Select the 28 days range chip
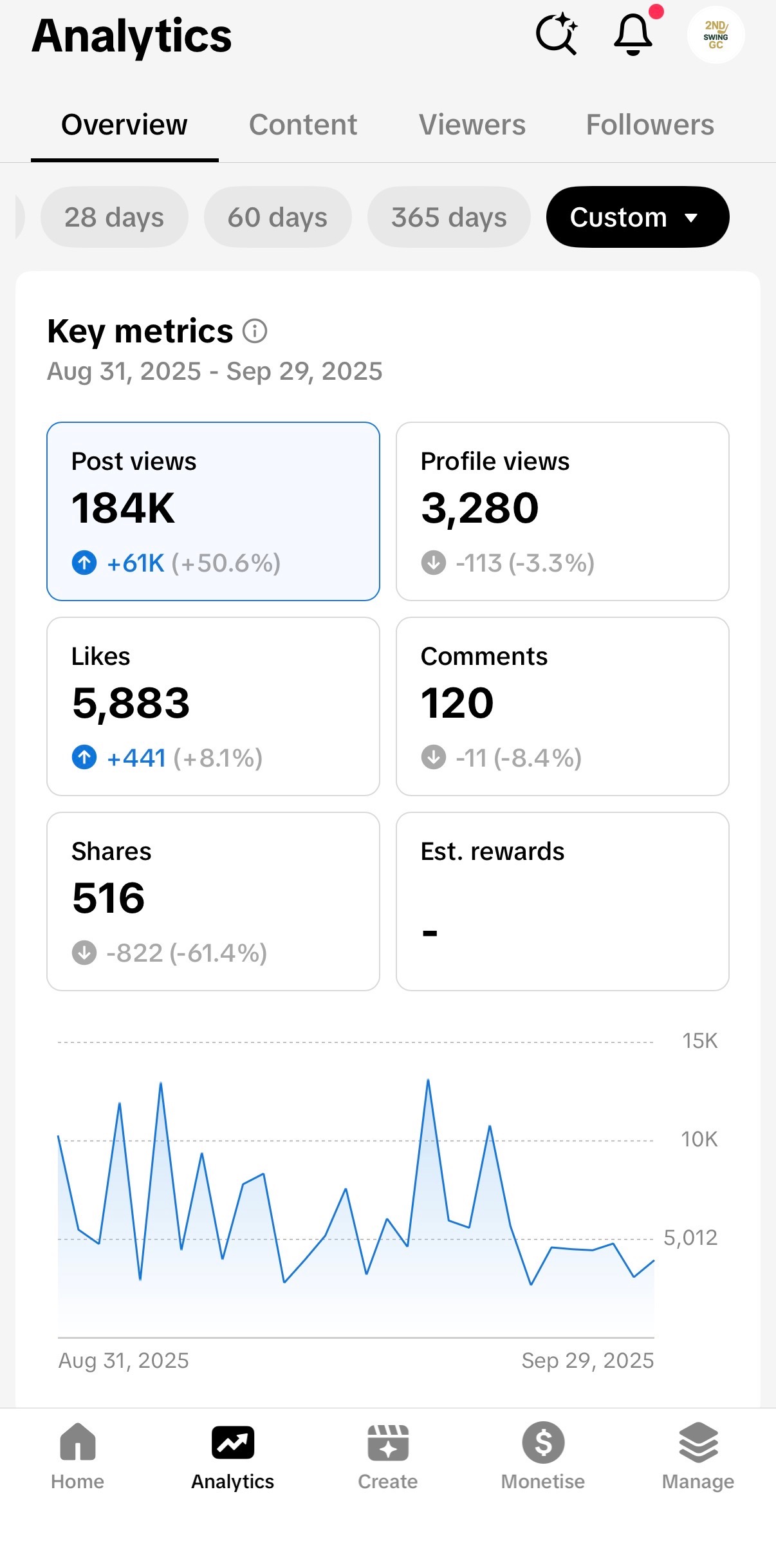The width and height of the screenshot is (776, 1568). pos(114,218)
